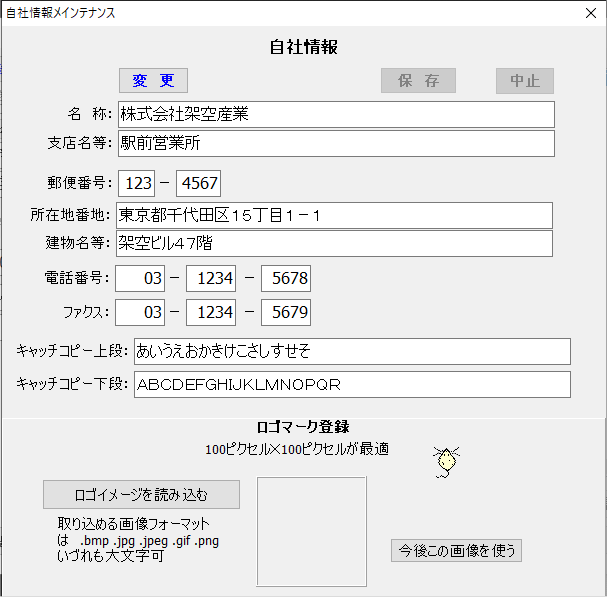Focus the first postal code box 123
This screenshot has height=597, width=607.
(x=137, y=184)
